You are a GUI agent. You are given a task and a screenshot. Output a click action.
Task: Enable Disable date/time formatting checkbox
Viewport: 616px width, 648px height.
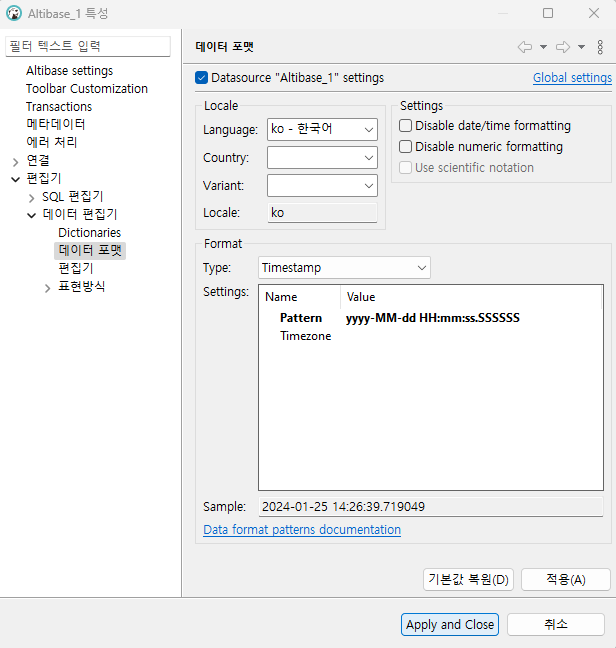click(406, 126)
